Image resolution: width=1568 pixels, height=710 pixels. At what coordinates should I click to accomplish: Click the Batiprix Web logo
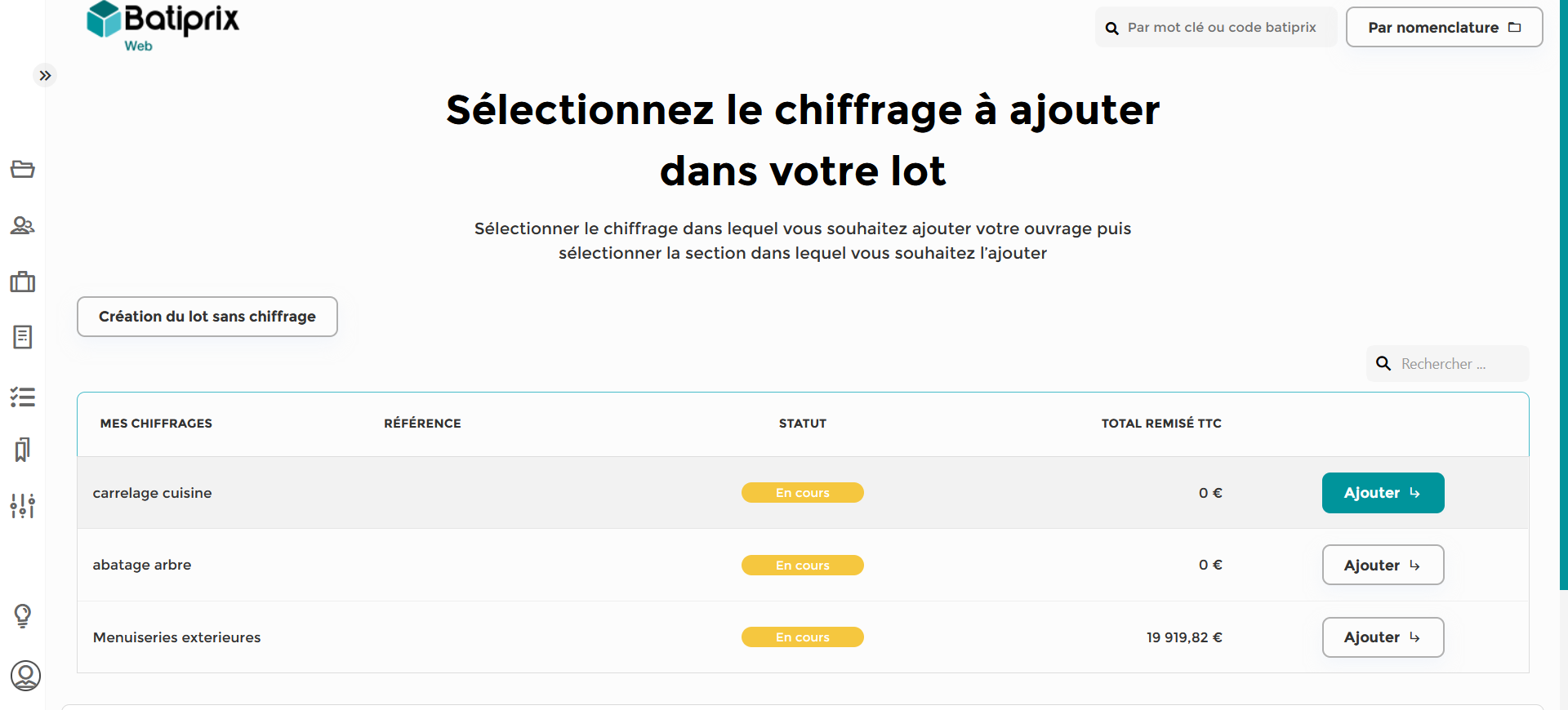163,27
